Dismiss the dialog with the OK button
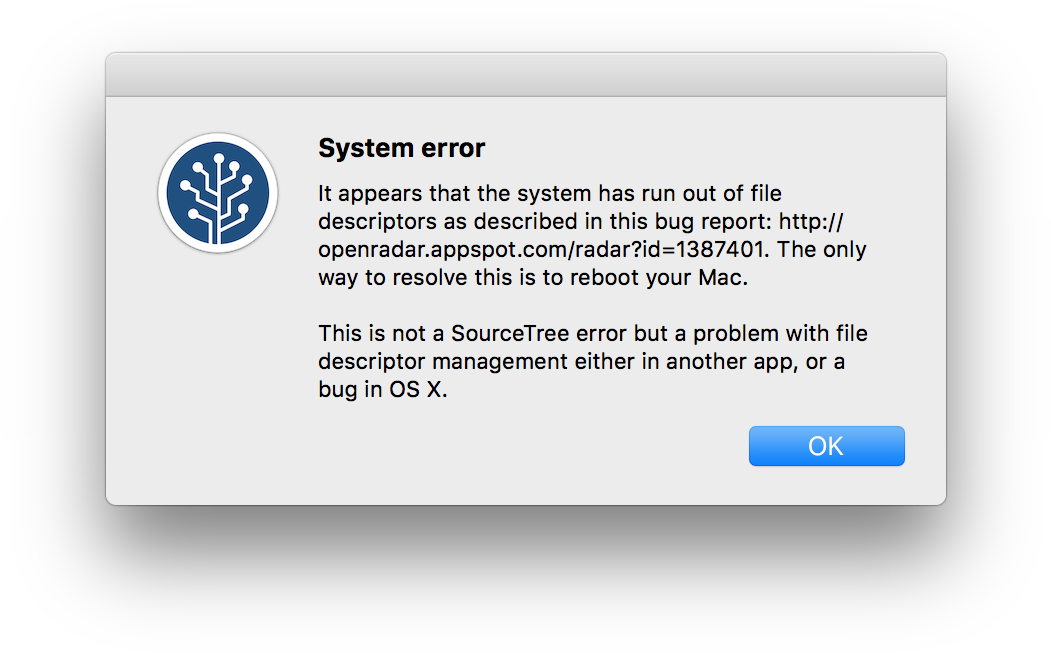 click(826, 446)
